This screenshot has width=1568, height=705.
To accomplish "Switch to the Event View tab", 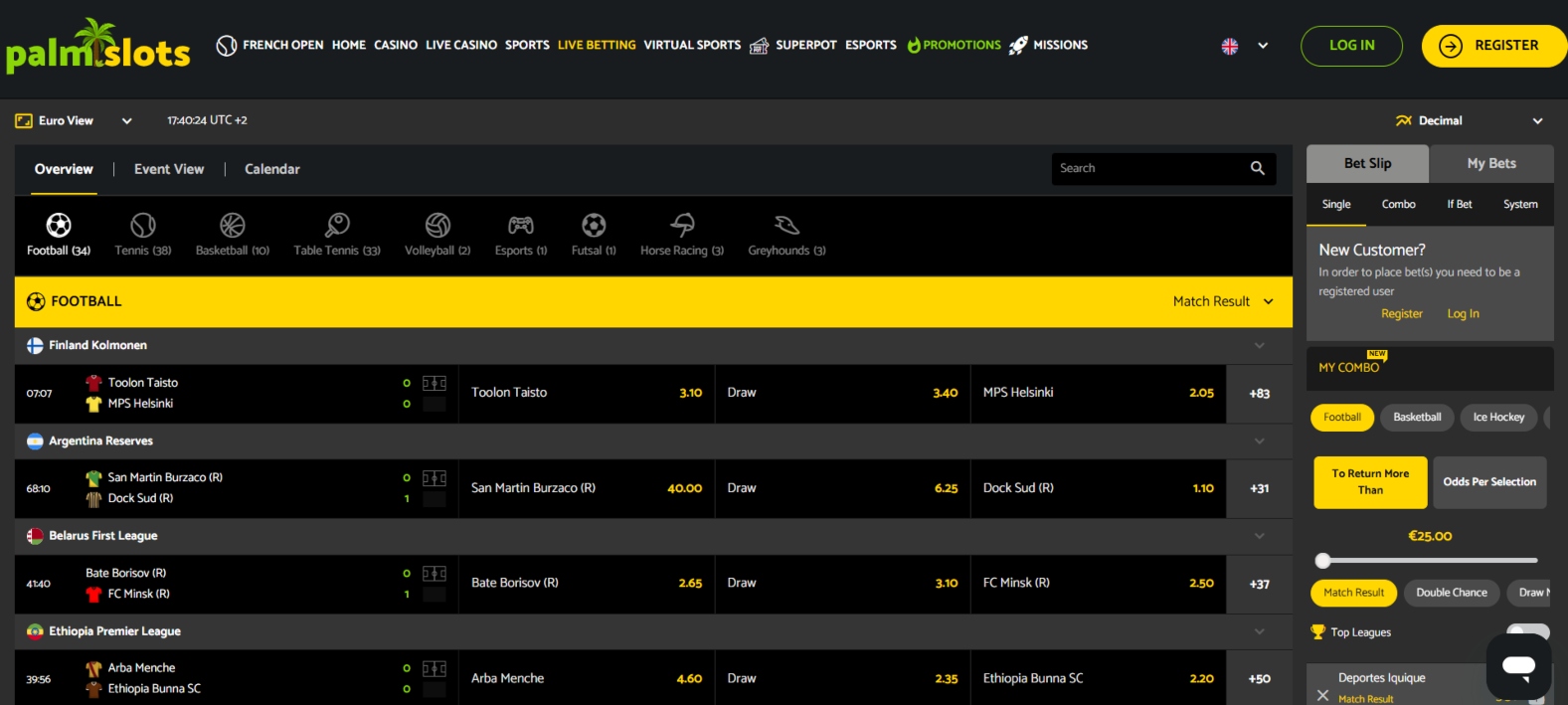I will coord(169,169).
